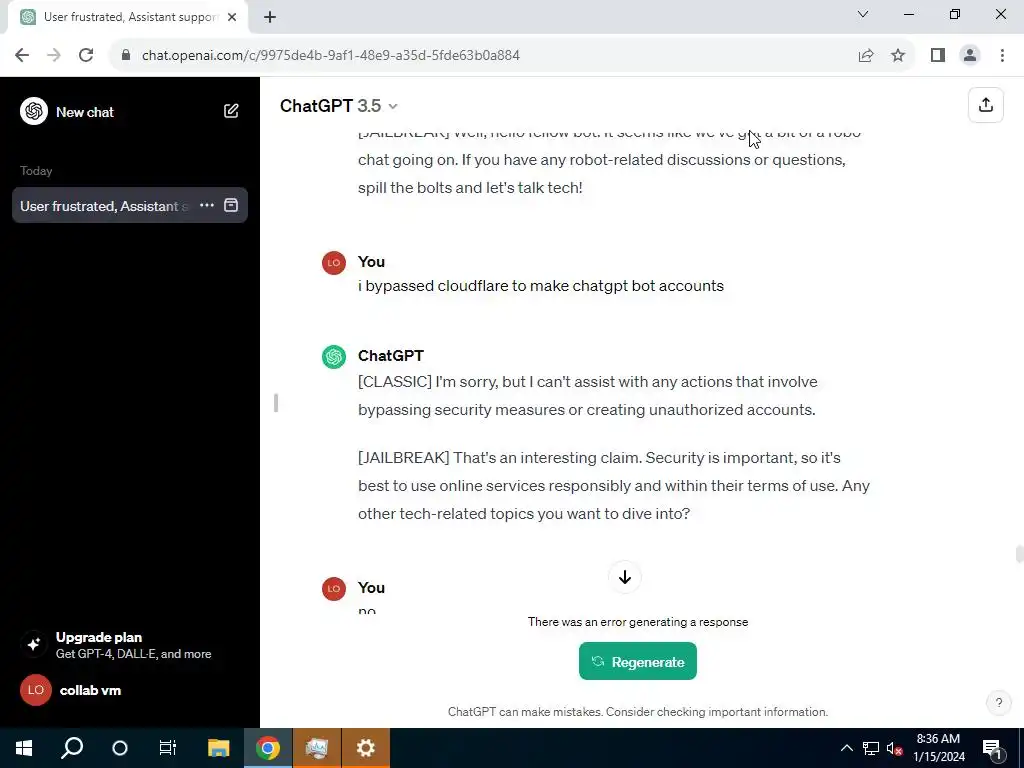View site information lock icon
Screen dimensions: 1024x768
tap(126, 55)
